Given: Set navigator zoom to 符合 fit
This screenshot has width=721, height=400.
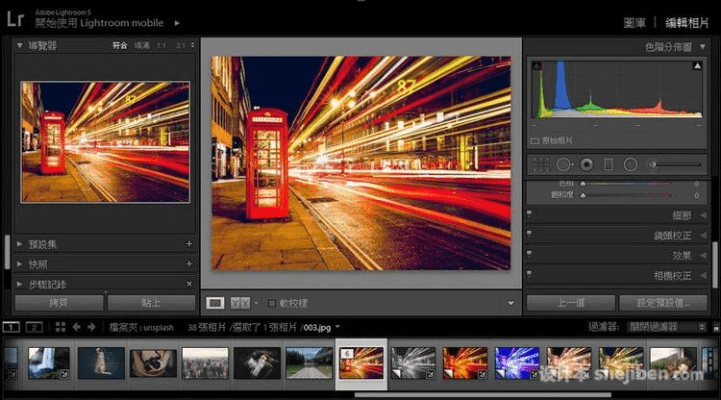Looking at the screenshot, I should (x=120, y=46).
